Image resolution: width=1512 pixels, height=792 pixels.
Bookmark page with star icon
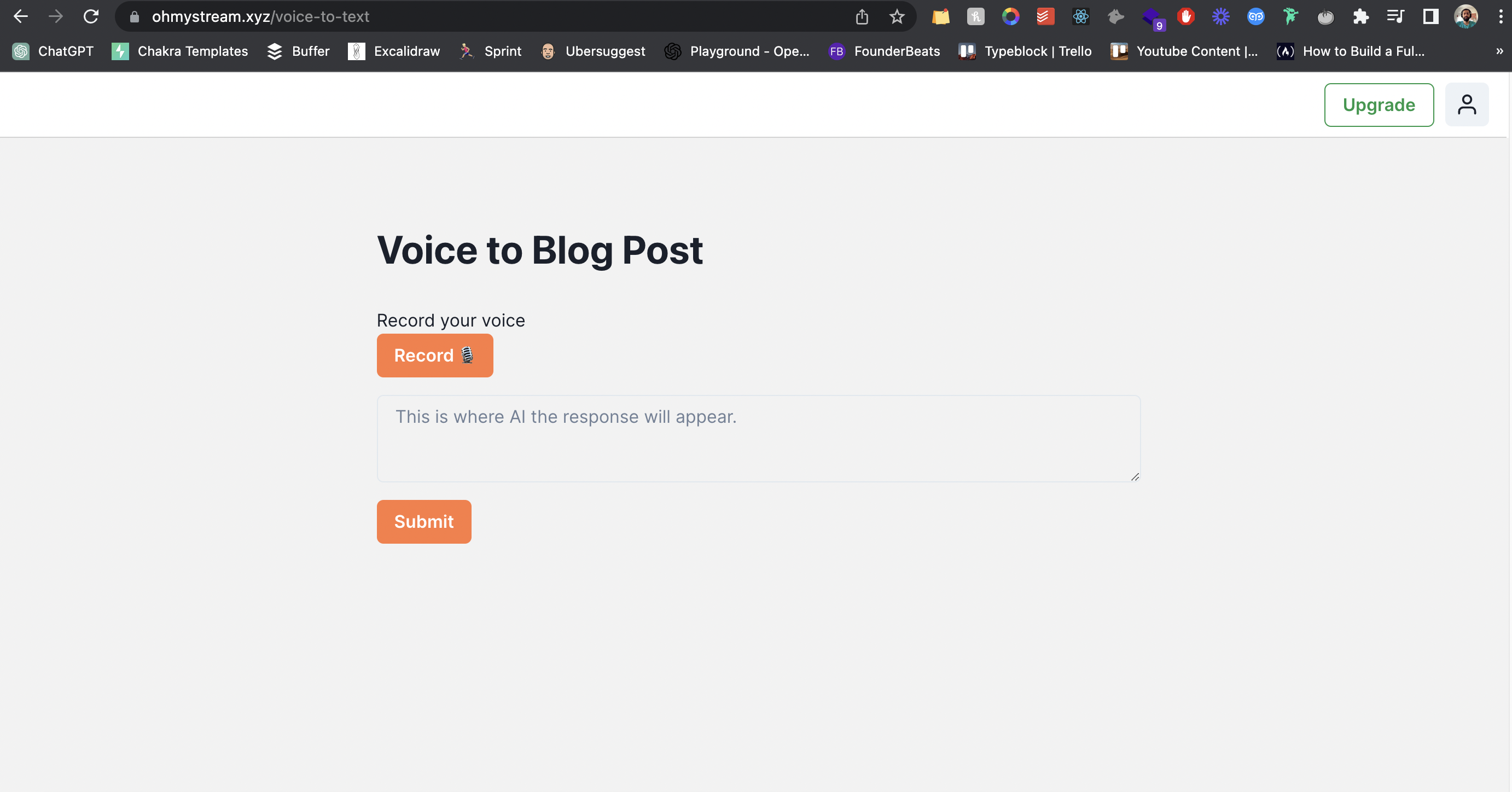tap(896, 16)
